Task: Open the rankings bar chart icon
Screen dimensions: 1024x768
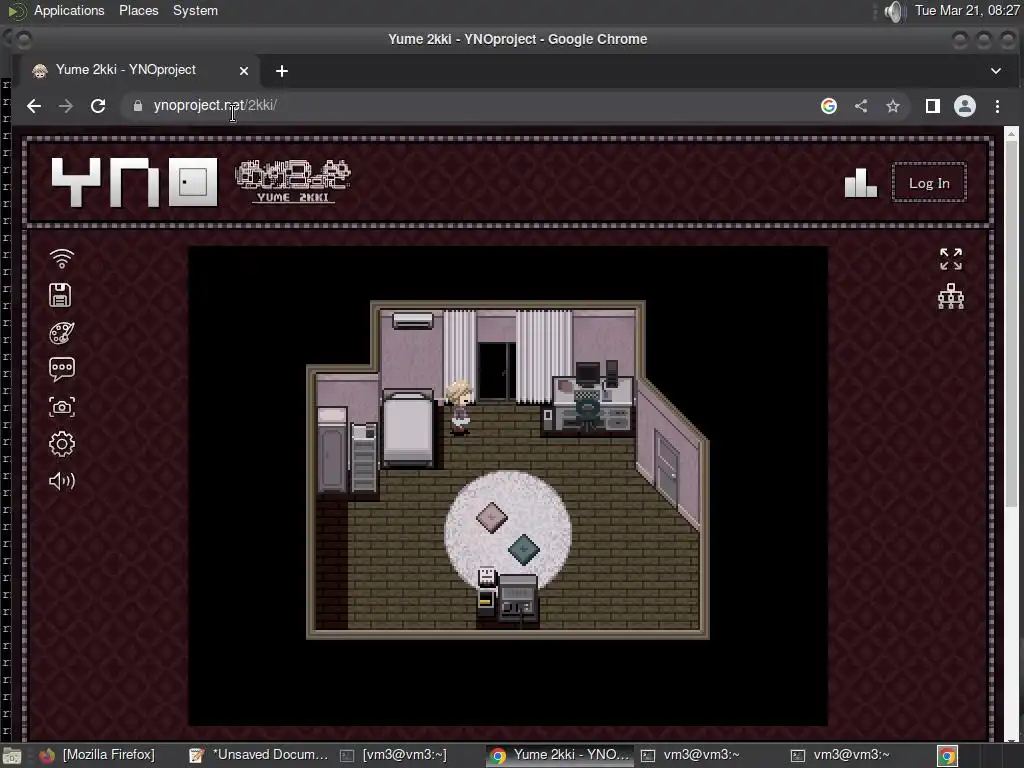Action: (x=861, y=183)
